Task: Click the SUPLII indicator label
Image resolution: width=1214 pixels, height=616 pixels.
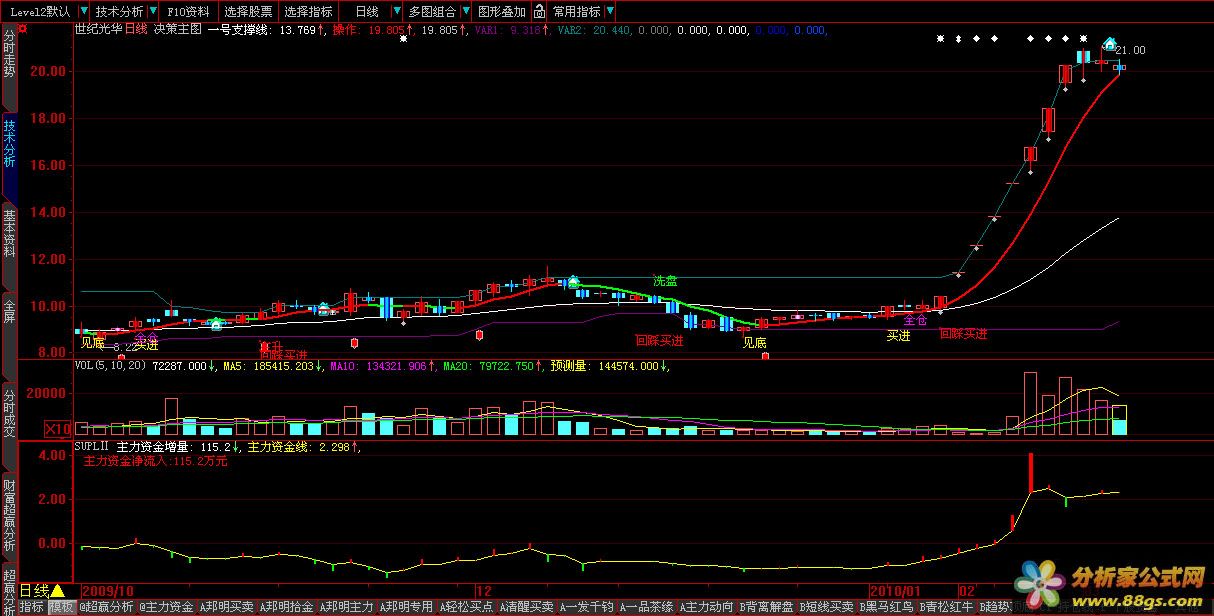Action: click(91, 448)
